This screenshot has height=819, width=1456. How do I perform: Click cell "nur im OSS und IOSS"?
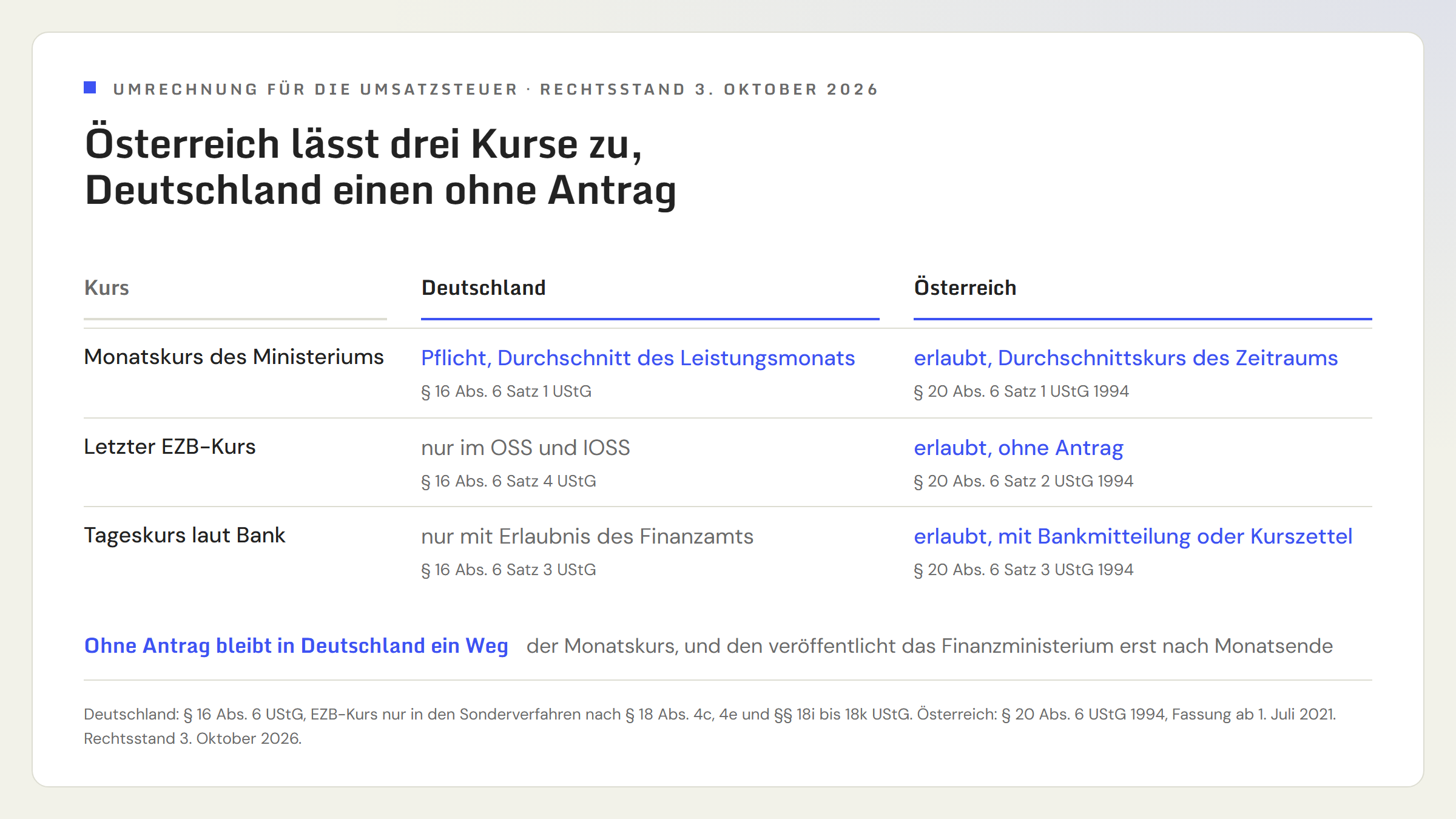(x=526, y=448)
